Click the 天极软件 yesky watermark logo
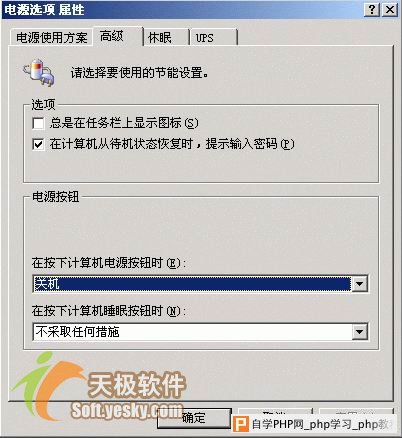The height and width of the screenshot is (438, 402). click(x=100, y=387)
